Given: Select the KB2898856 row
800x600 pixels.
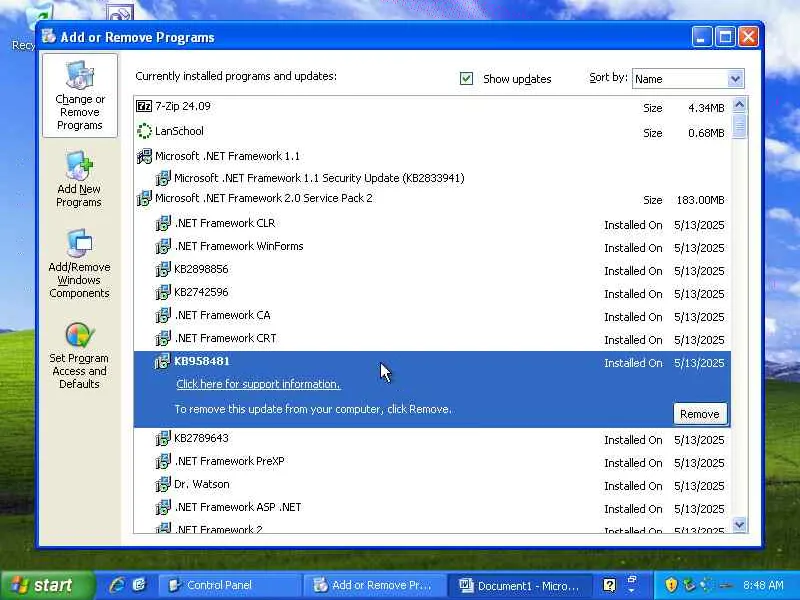Looking at the screenshot, I should pyautogui.click(x=432, y=269).
